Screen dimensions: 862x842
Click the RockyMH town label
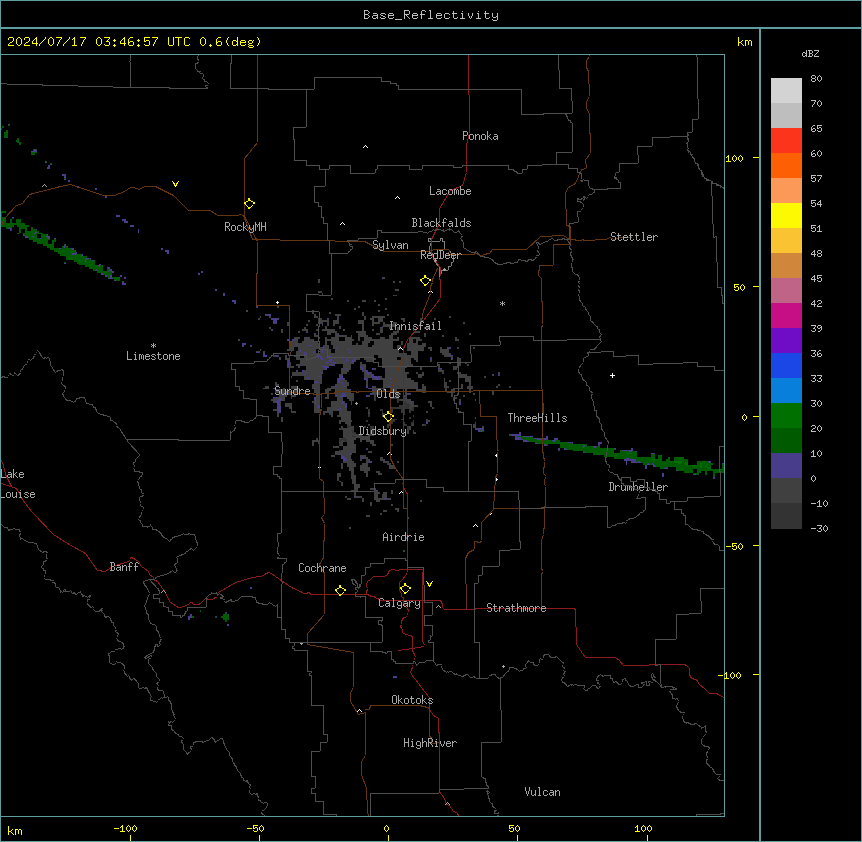click(245, 227)
